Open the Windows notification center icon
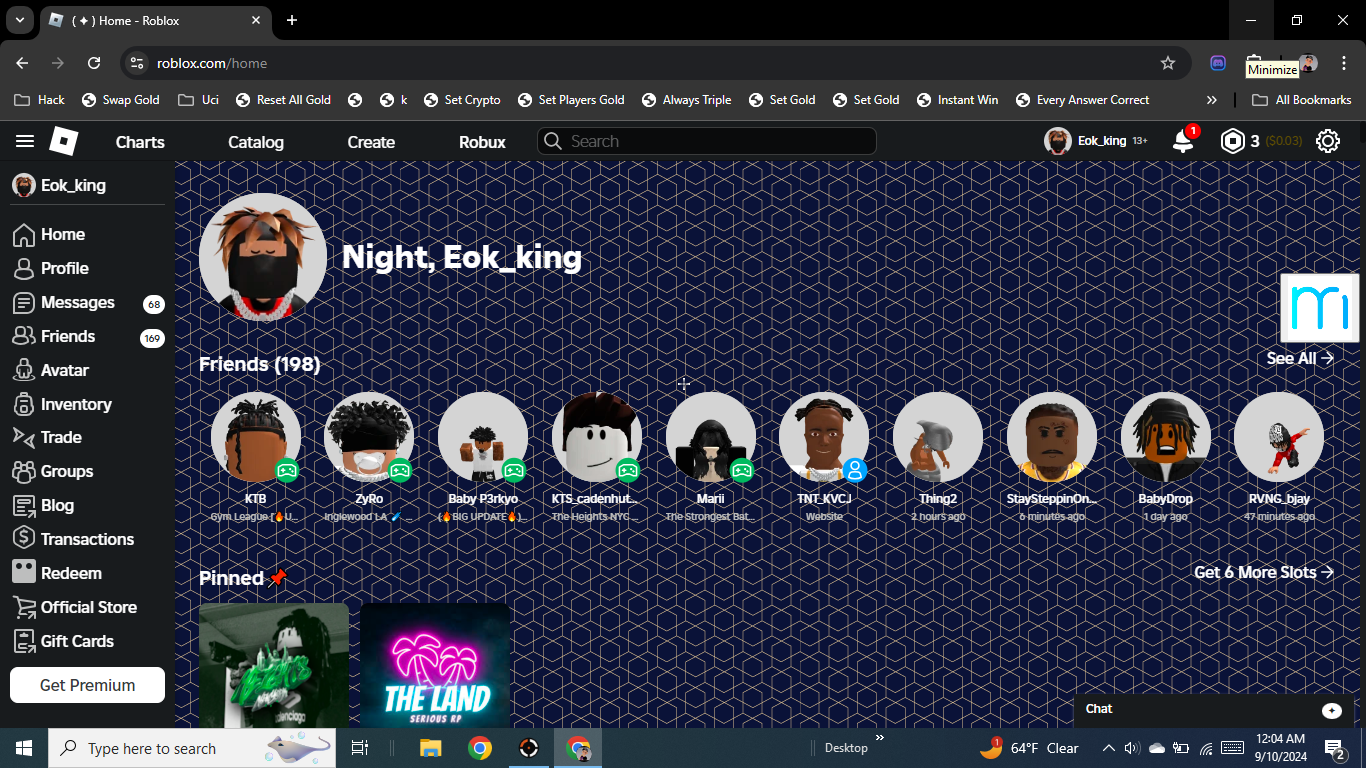 (1335, 748)
